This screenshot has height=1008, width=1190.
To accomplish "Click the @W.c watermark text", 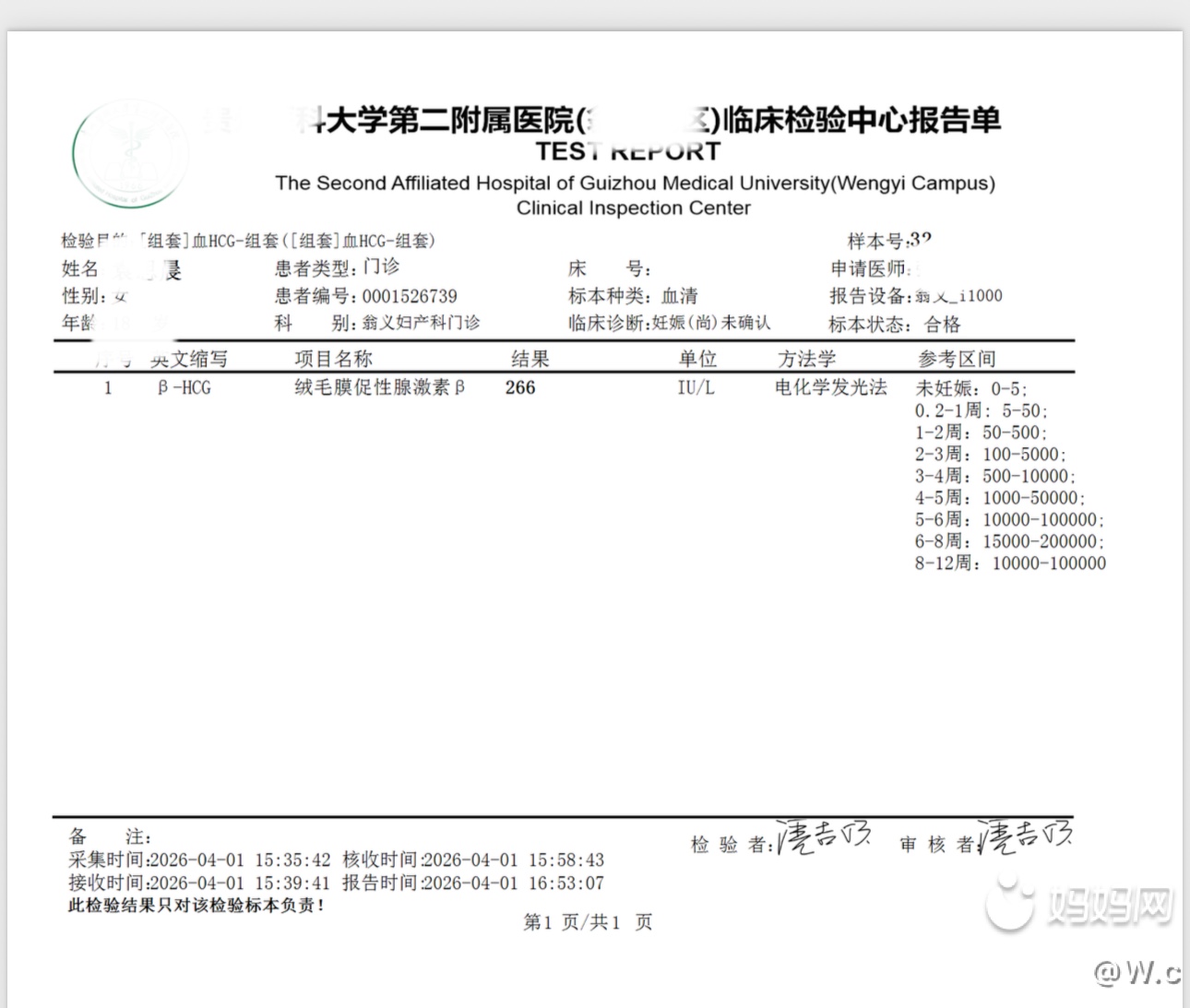I will click(x=1136, y=973).
